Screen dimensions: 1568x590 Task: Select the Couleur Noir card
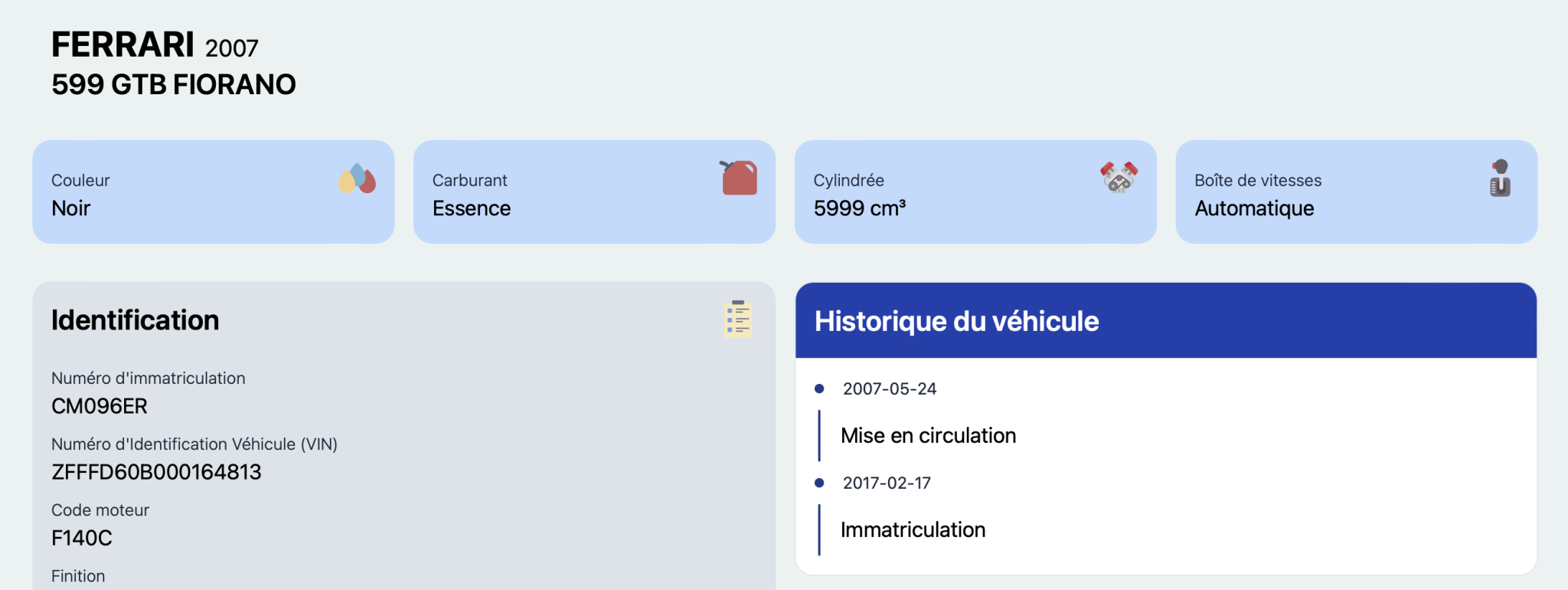[x=214, y=192]
